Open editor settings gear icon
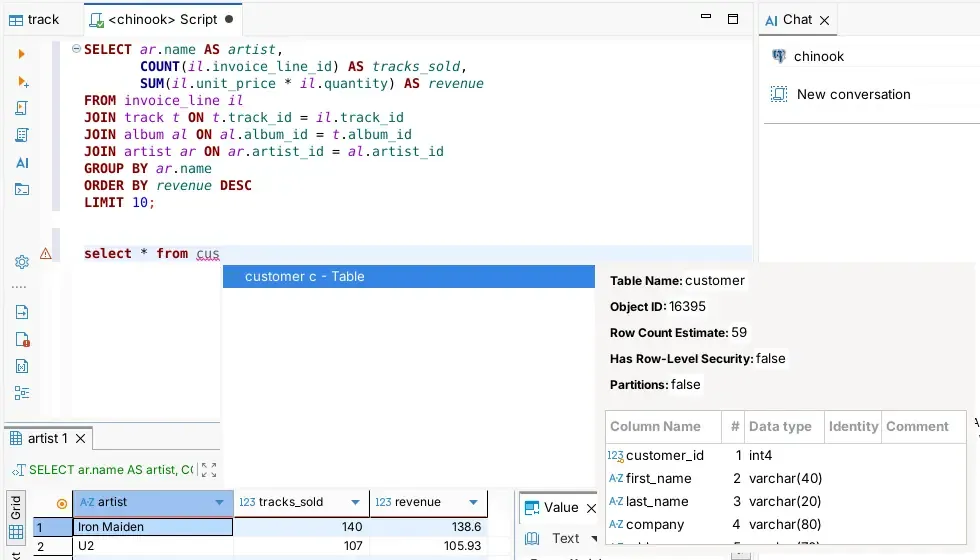This screenshot has height=560, width=980. pyautogui.click(x=22, y=262)
